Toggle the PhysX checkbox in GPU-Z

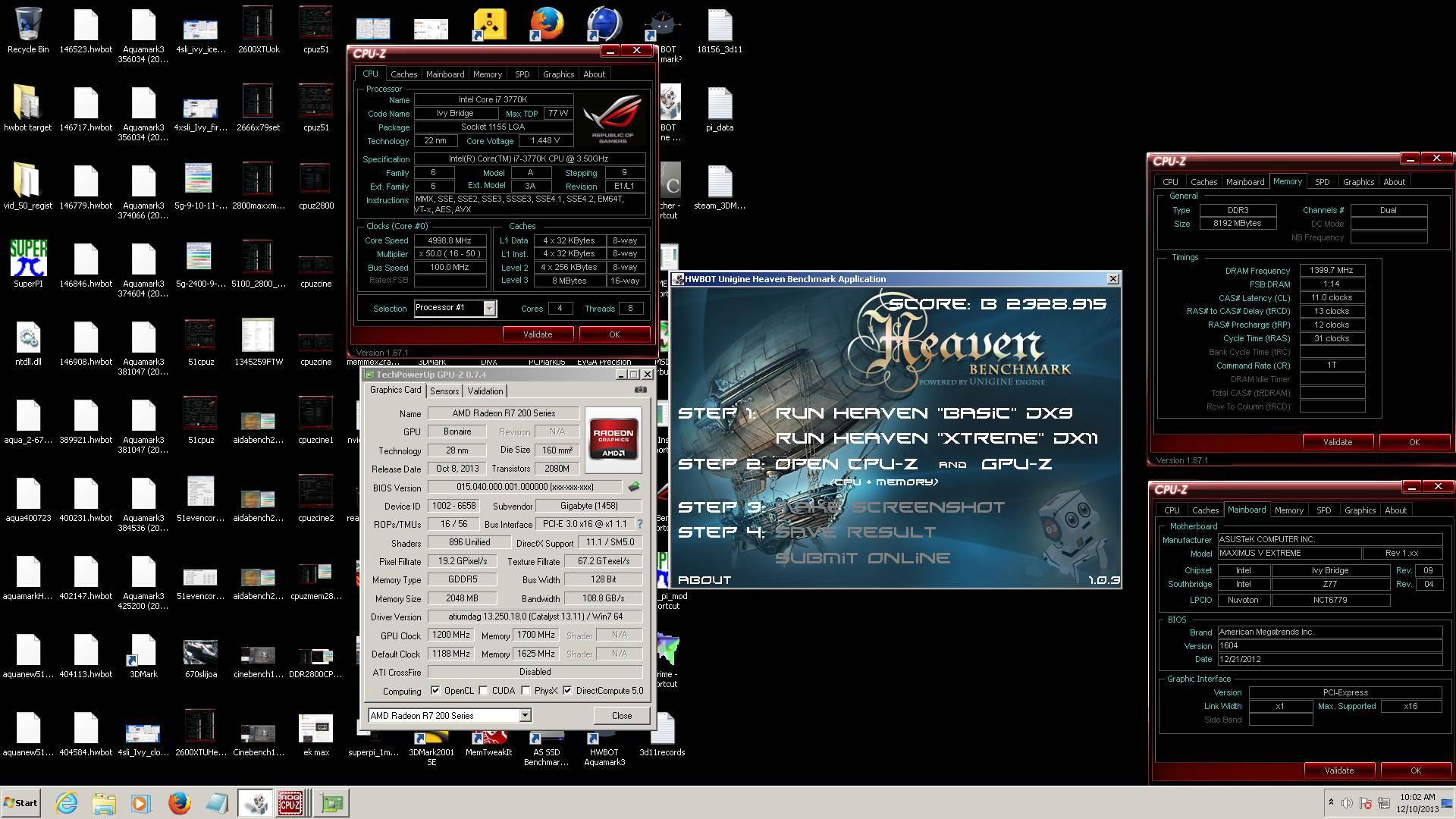[x=526, y=690]
